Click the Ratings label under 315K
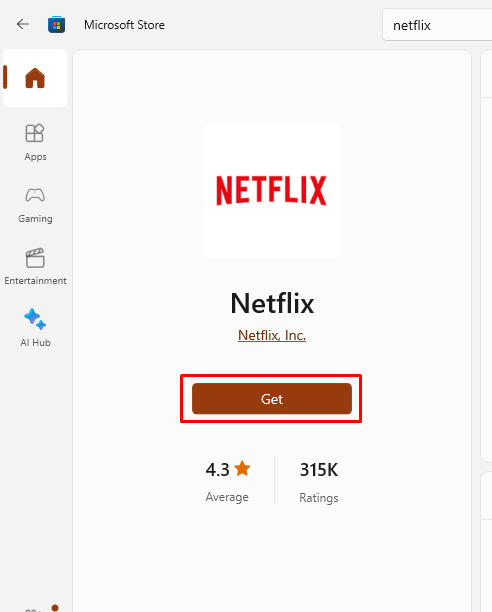 (319, 498)
